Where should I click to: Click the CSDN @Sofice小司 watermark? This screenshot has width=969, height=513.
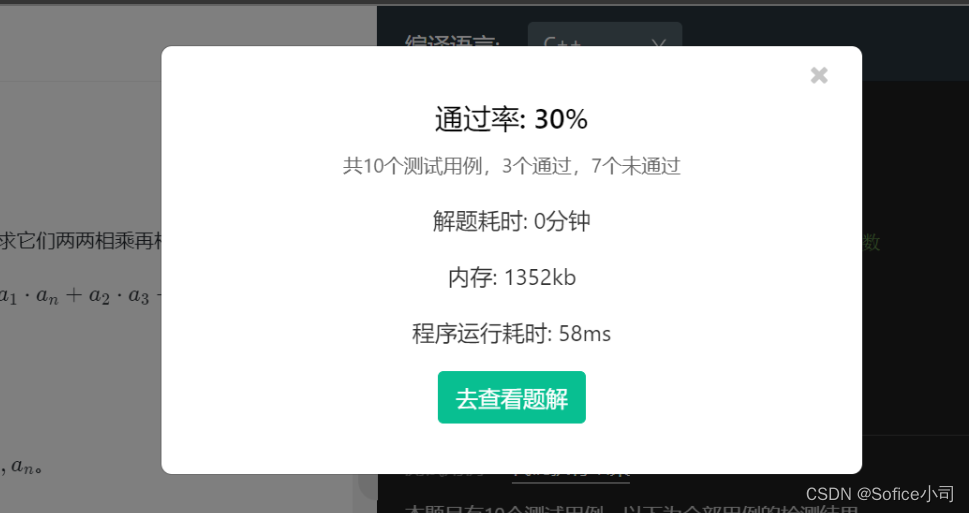pyautogui.click(x=880, y=494)
